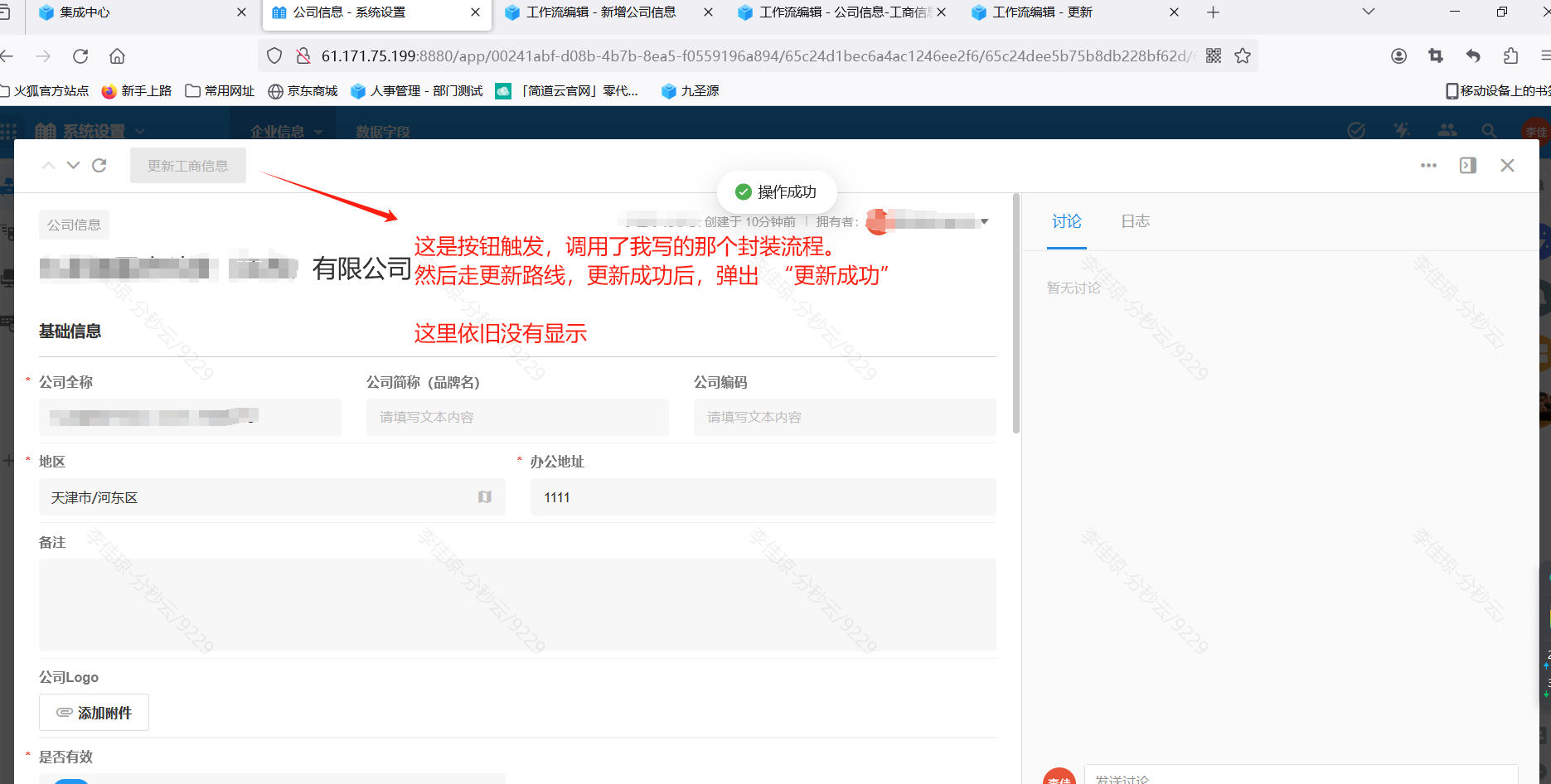Go to next record with down chevron
Image resolution: width=1551 pixels, height=784 pixels.
74,166
